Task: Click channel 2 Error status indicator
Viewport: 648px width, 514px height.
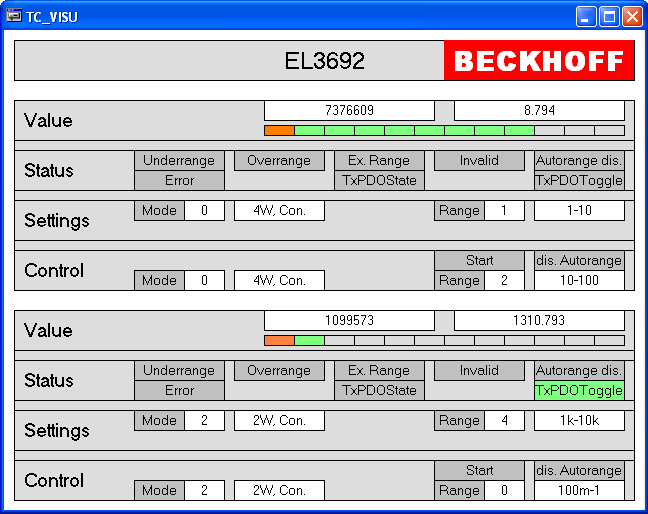Action: (x=179, y=390)
